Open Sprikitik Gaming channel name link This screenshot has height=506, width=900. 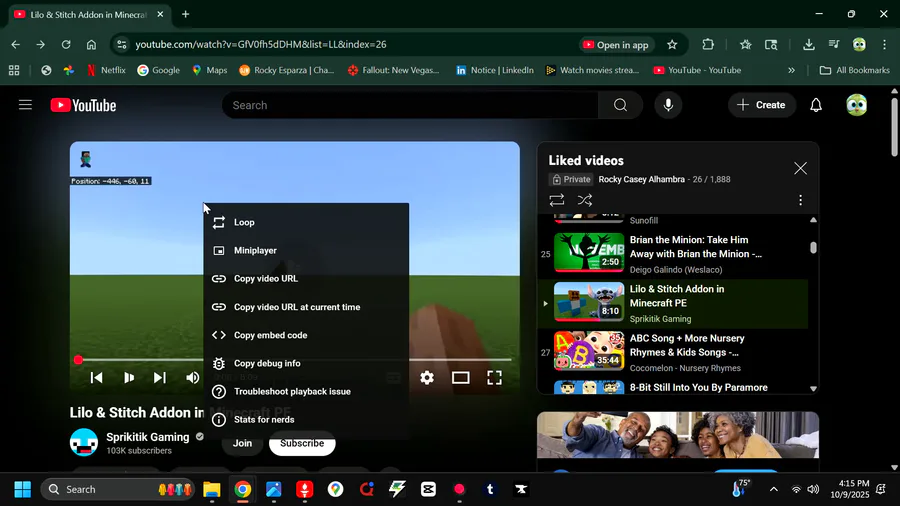148,437
